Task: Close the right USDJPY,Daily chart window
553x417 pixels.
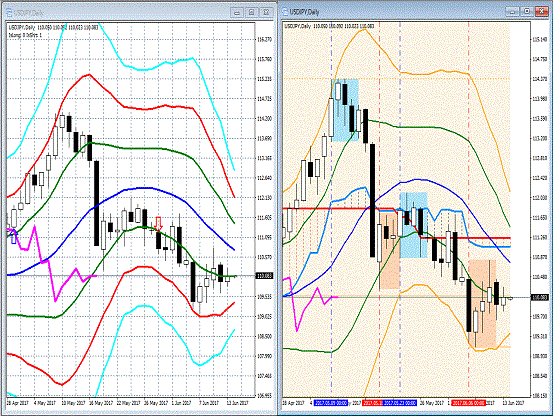Action: click(x=542, y=12)
